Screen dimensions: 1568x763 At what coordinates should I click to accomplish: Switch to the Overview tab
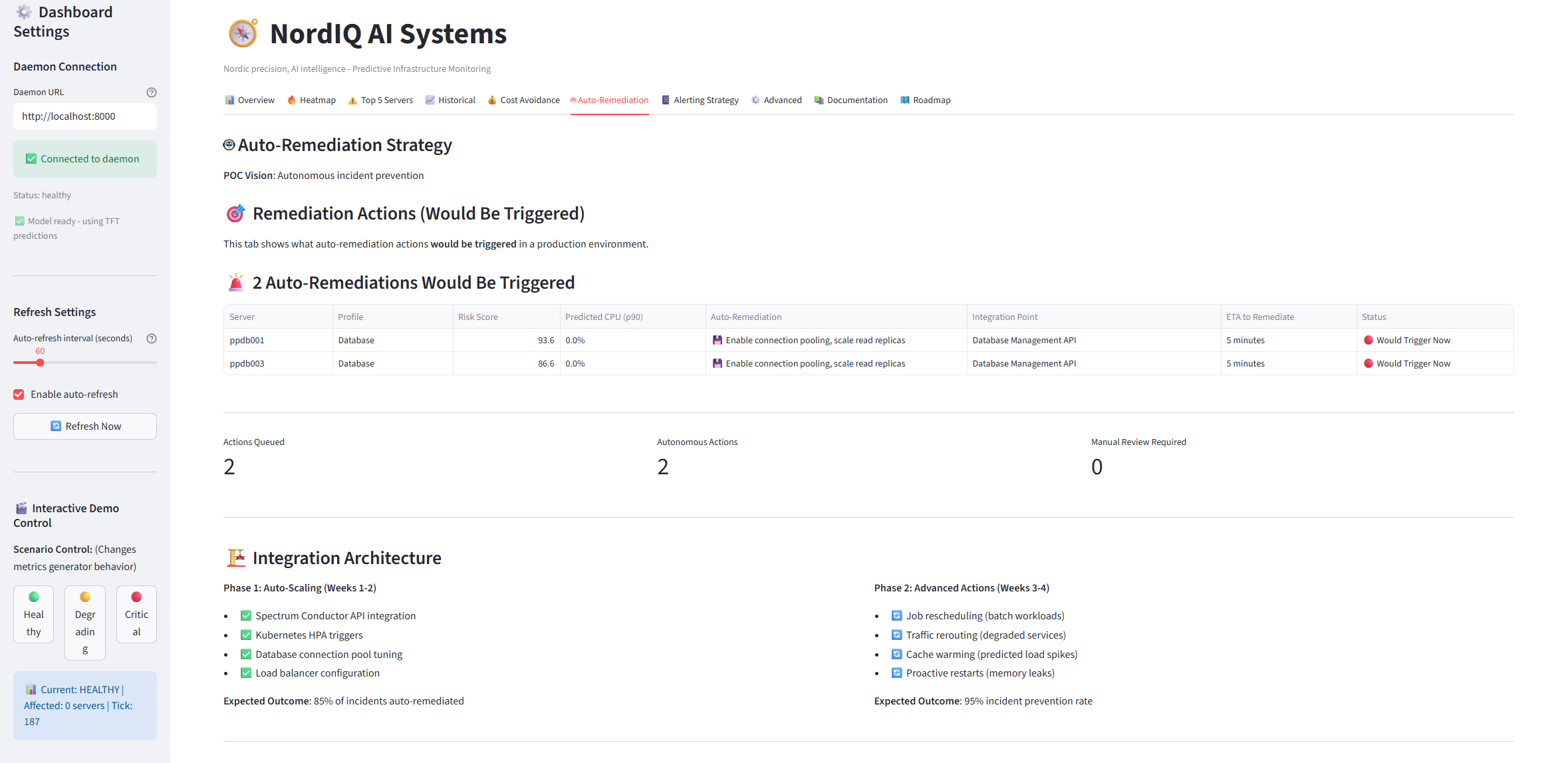click(x=250, y=100)
